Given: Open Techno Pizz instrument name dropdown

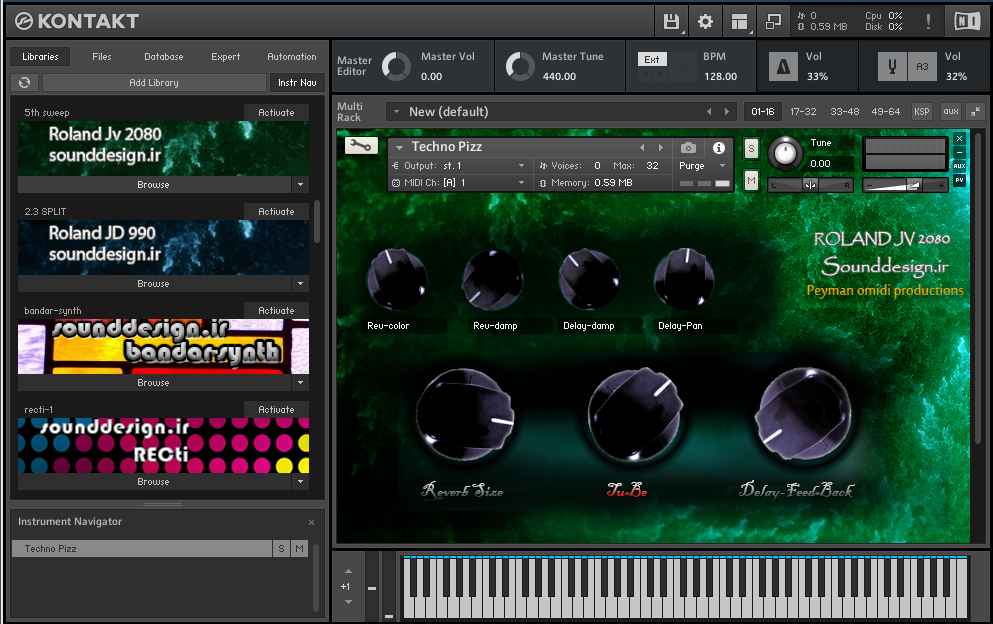Looking at the screenshot, I should 399,148.
